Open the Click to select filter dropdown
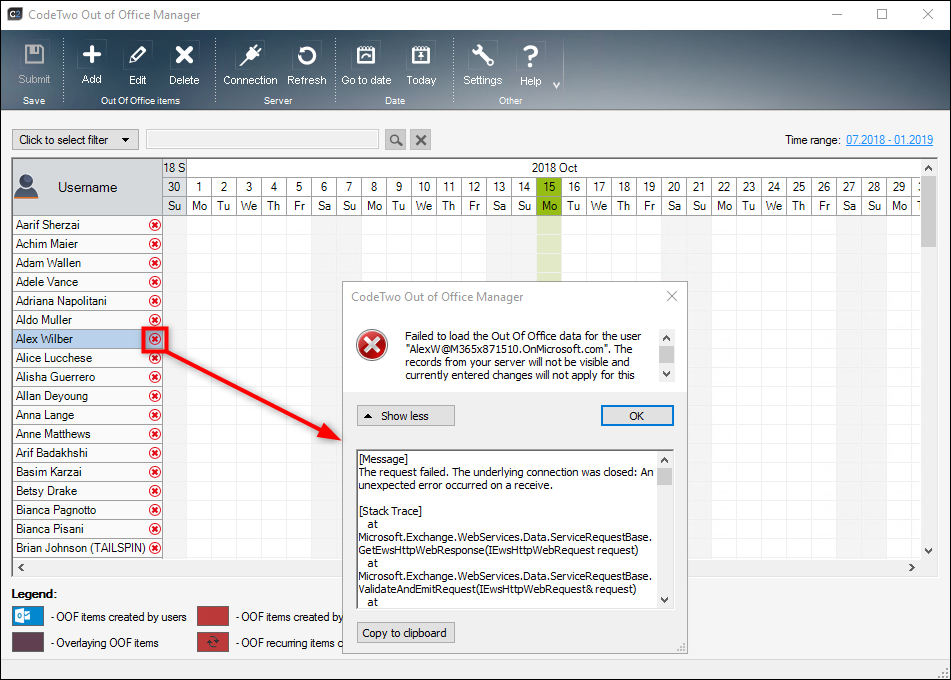951x680 pixels. 75,140
